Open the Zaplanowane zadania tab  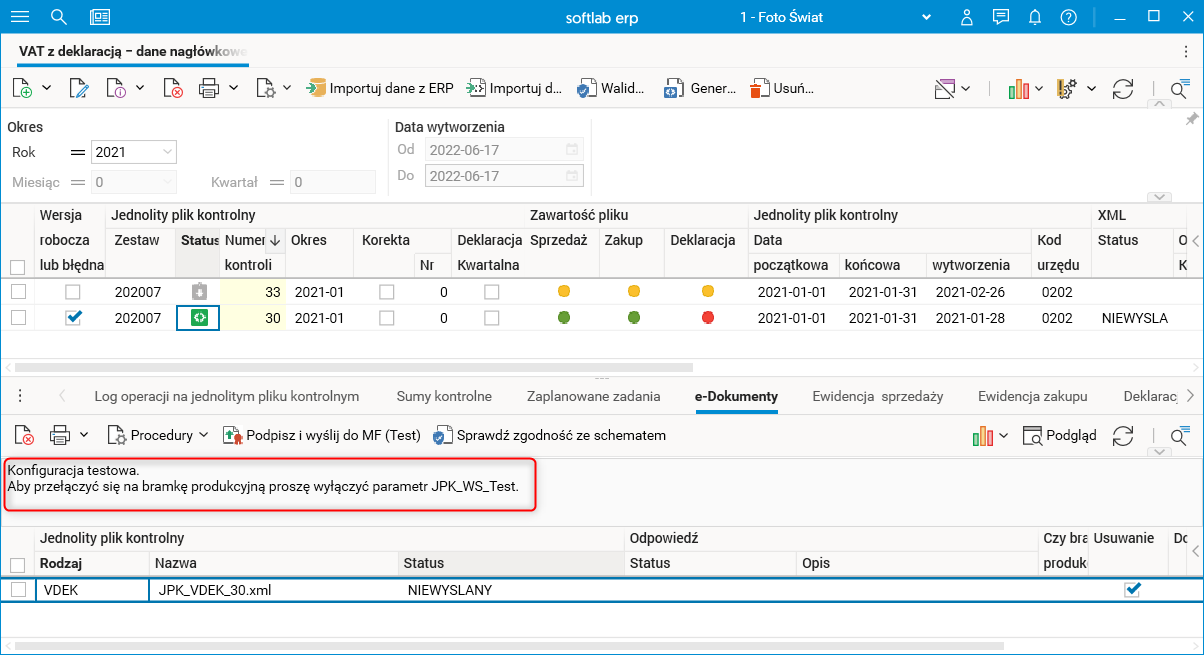(593, 396)
